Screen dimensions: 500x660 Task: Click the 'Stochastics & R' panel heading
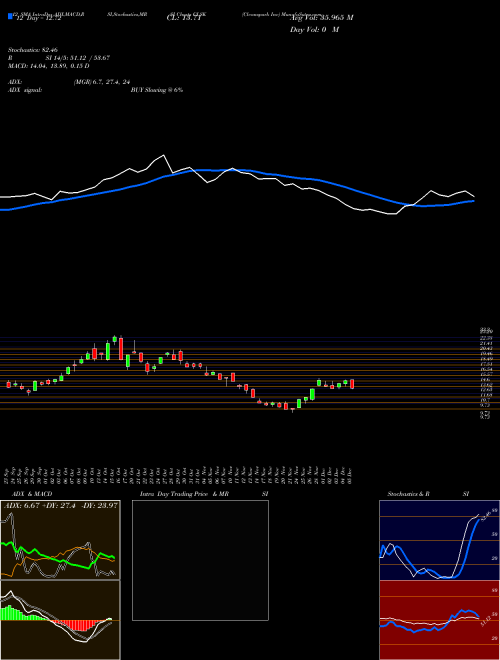pos(410,494)
